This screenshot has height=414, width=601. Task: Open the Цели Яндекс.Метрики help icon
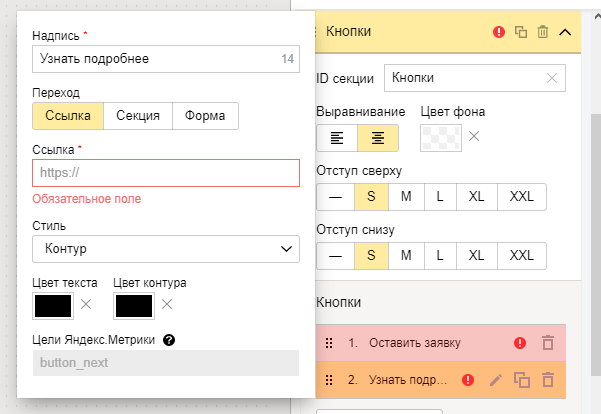[169, 340]
